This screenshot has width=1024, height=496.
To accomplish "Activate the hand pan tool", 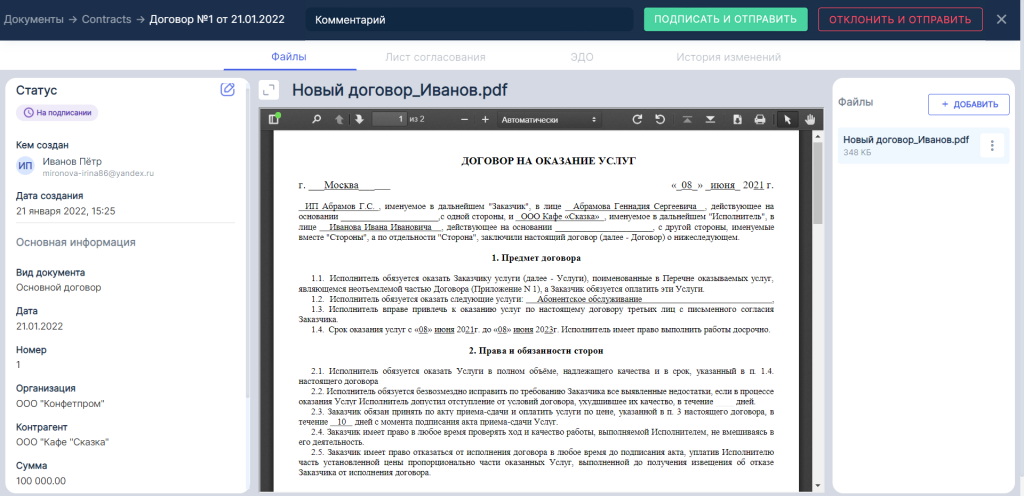I will pyautogui.click(x=811, y=119).
